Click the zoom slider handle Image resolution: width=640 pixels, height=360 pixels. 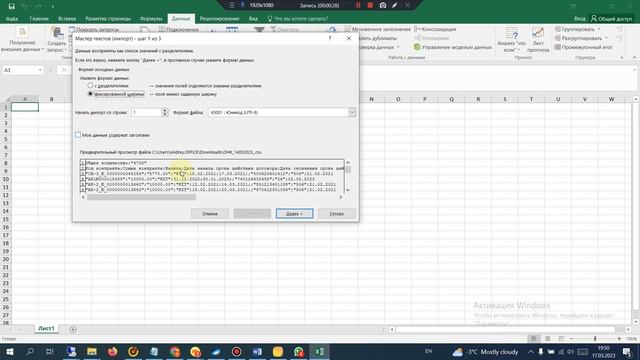coord(595,338)
